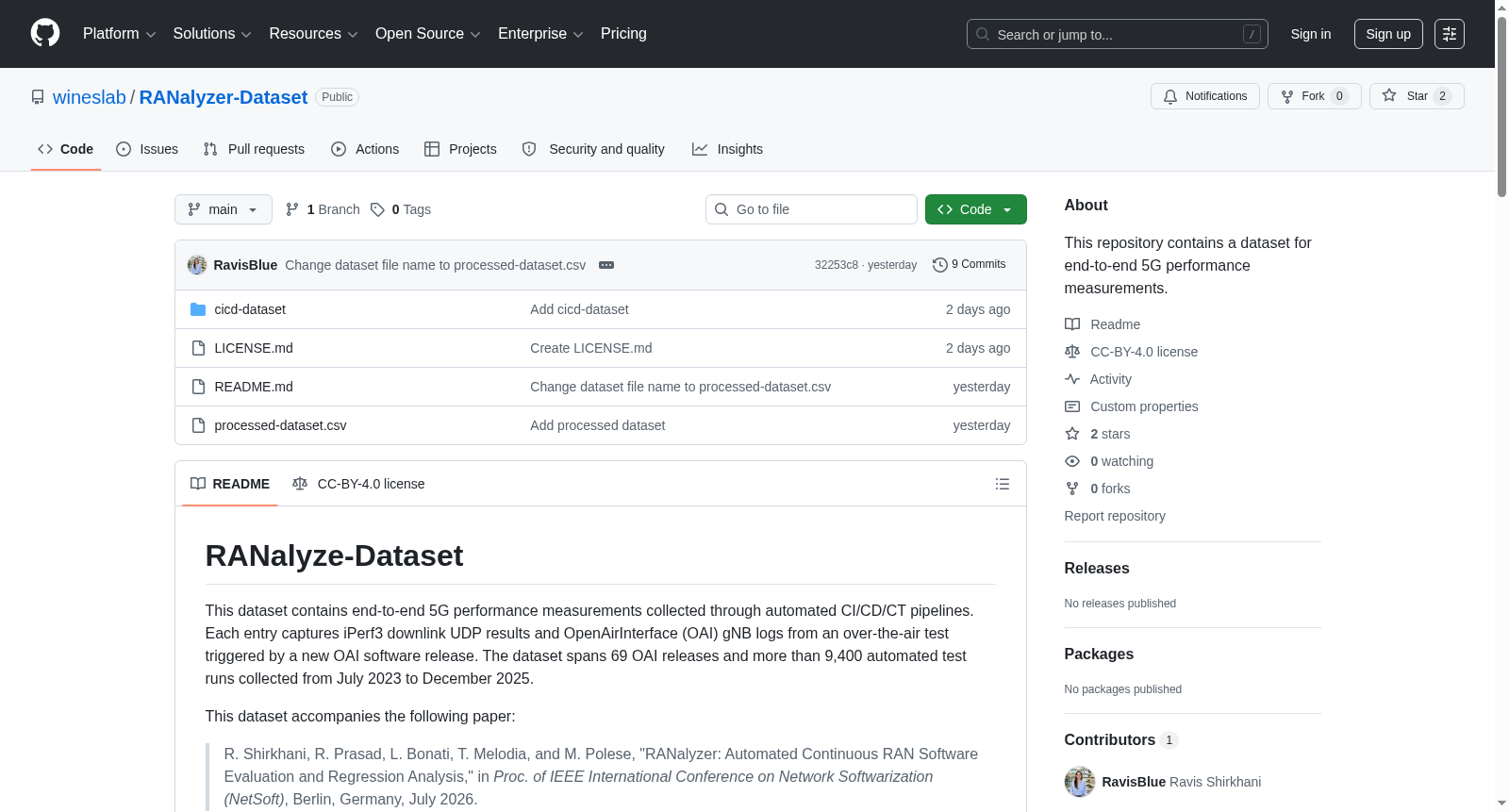Switch to the Projects tab
1509x812 pixels.
460,149
